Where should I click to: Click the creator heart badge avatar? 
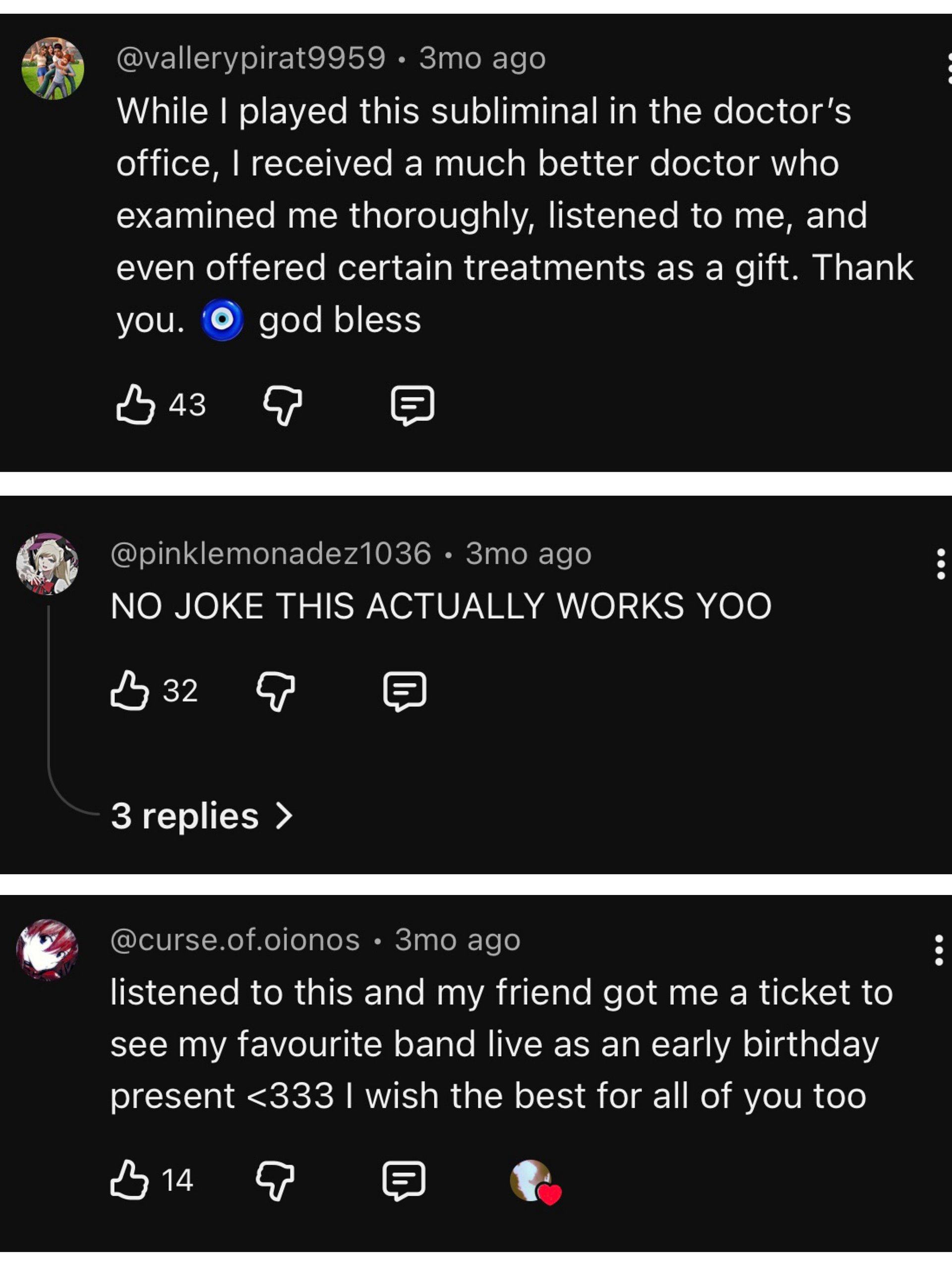pyautogui.click(x=534, y=1181)
